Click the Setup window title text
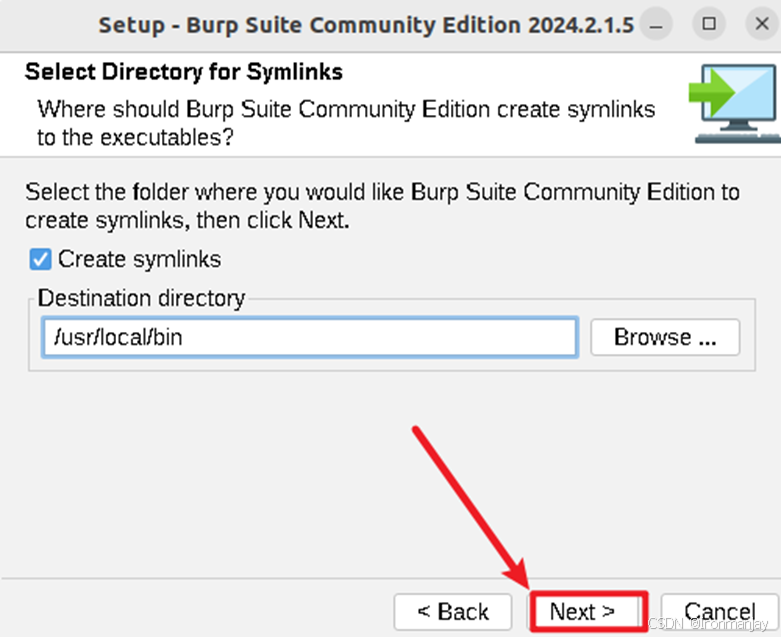Viewport: 781px width, 637px height. (366, 25)
